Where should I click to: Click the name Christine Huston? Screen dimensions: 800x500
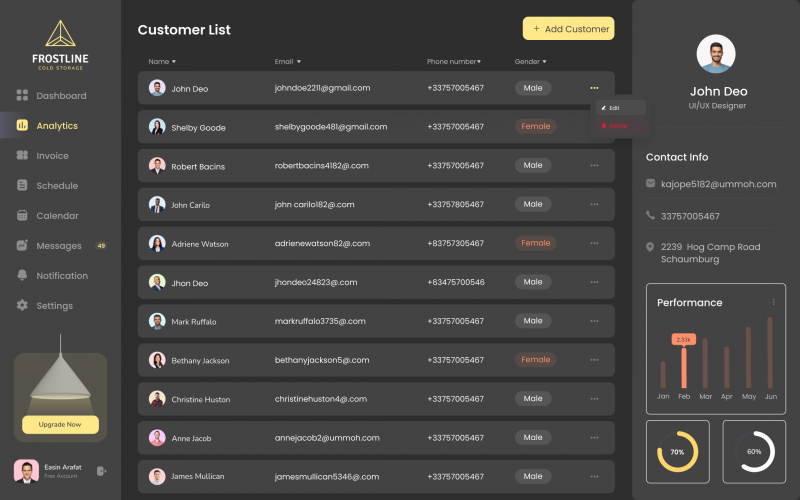click(201, 399)
